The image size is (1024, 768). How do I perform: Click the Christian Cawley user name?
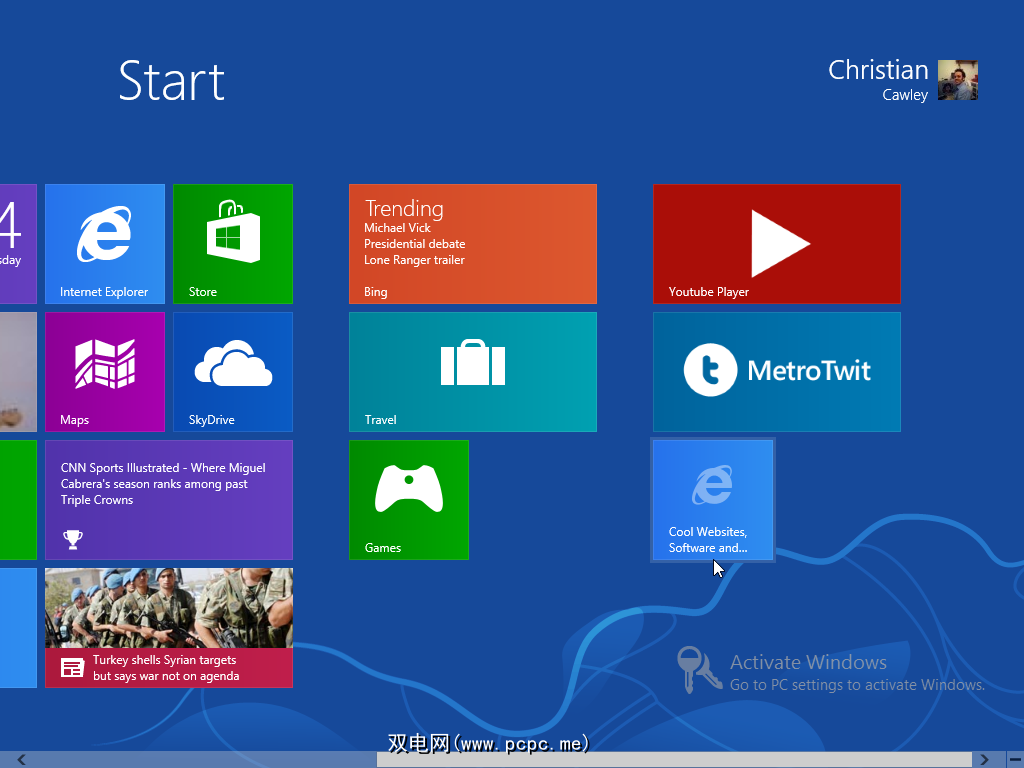tap(878, 80)
